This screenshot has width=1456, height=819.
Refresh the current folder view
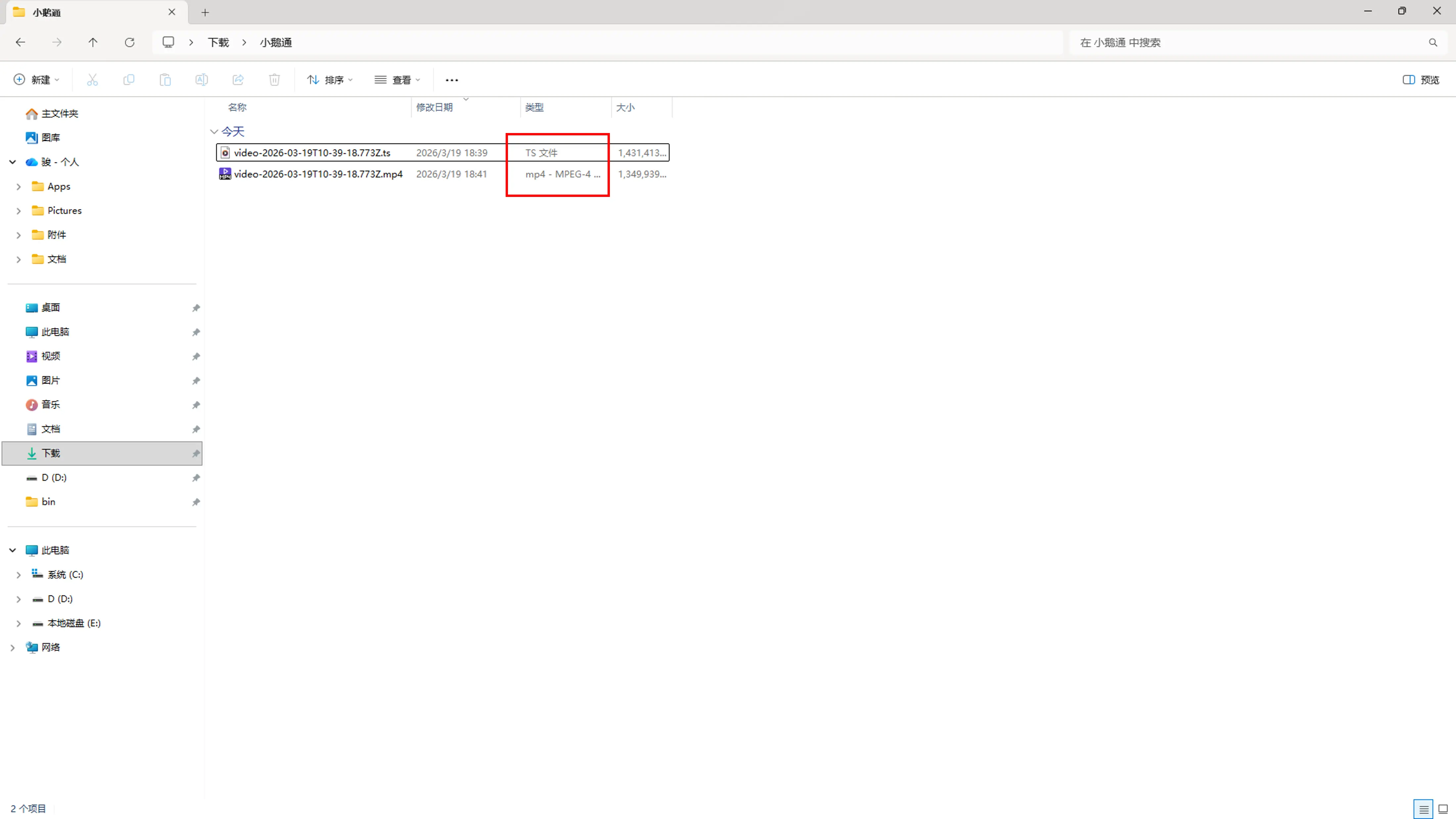(129, 42)
